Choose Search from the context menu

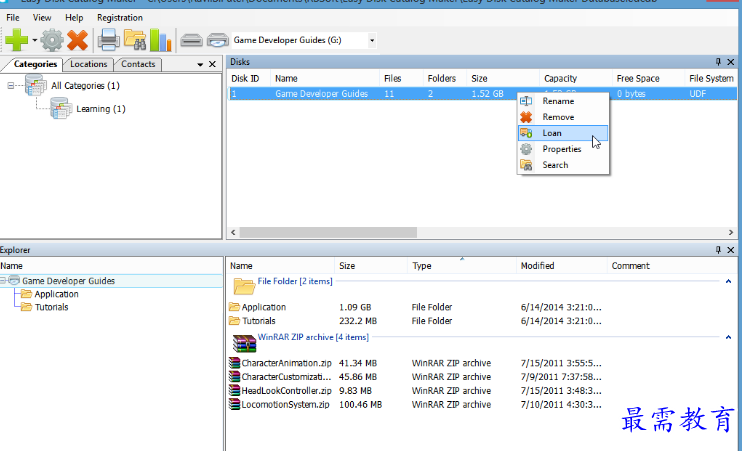pos(562,165)
